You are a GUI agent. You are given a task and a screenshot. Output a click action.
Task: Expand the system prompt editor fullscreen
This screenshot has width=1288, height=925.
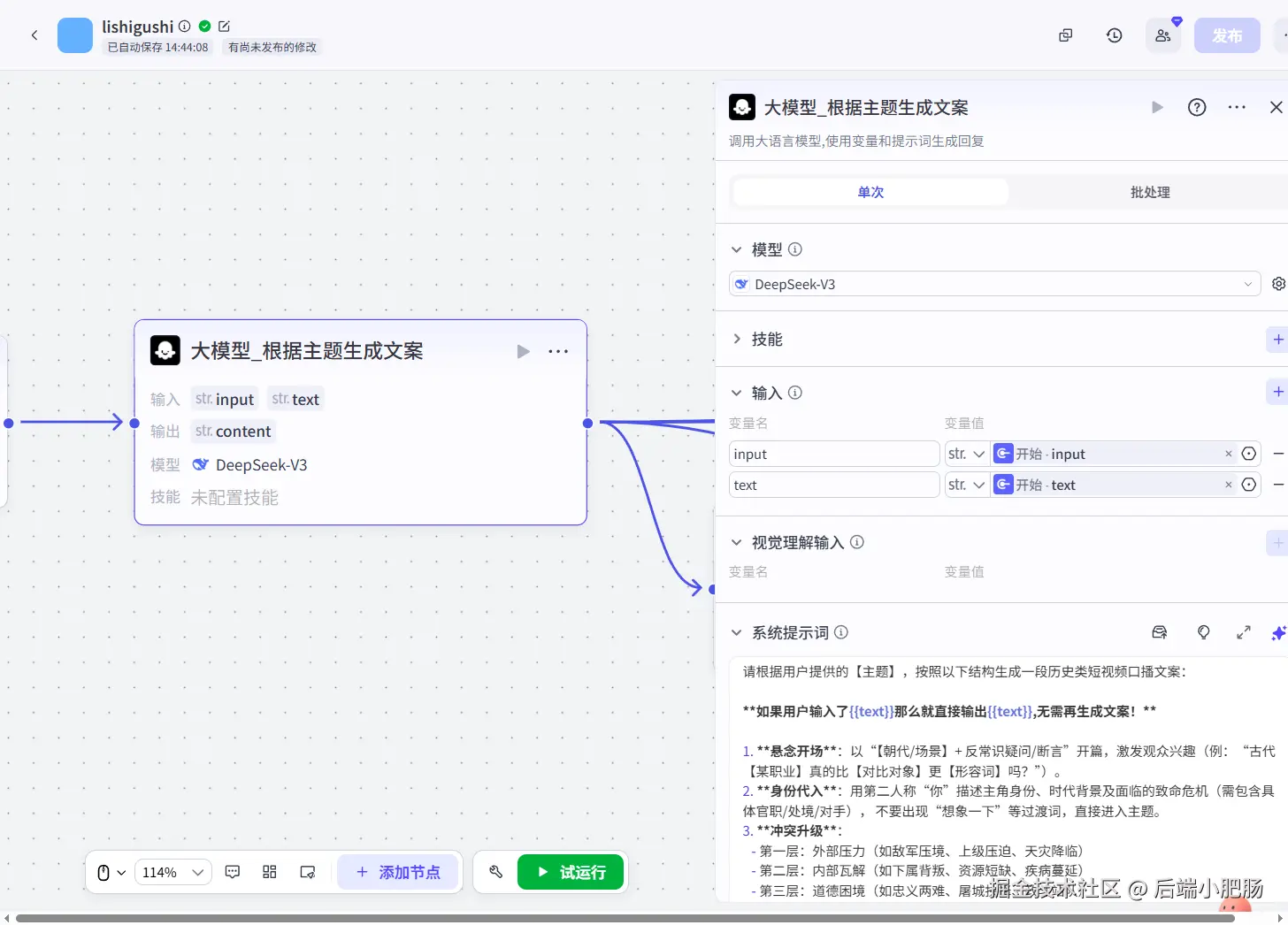click(x=1244, y=632)
